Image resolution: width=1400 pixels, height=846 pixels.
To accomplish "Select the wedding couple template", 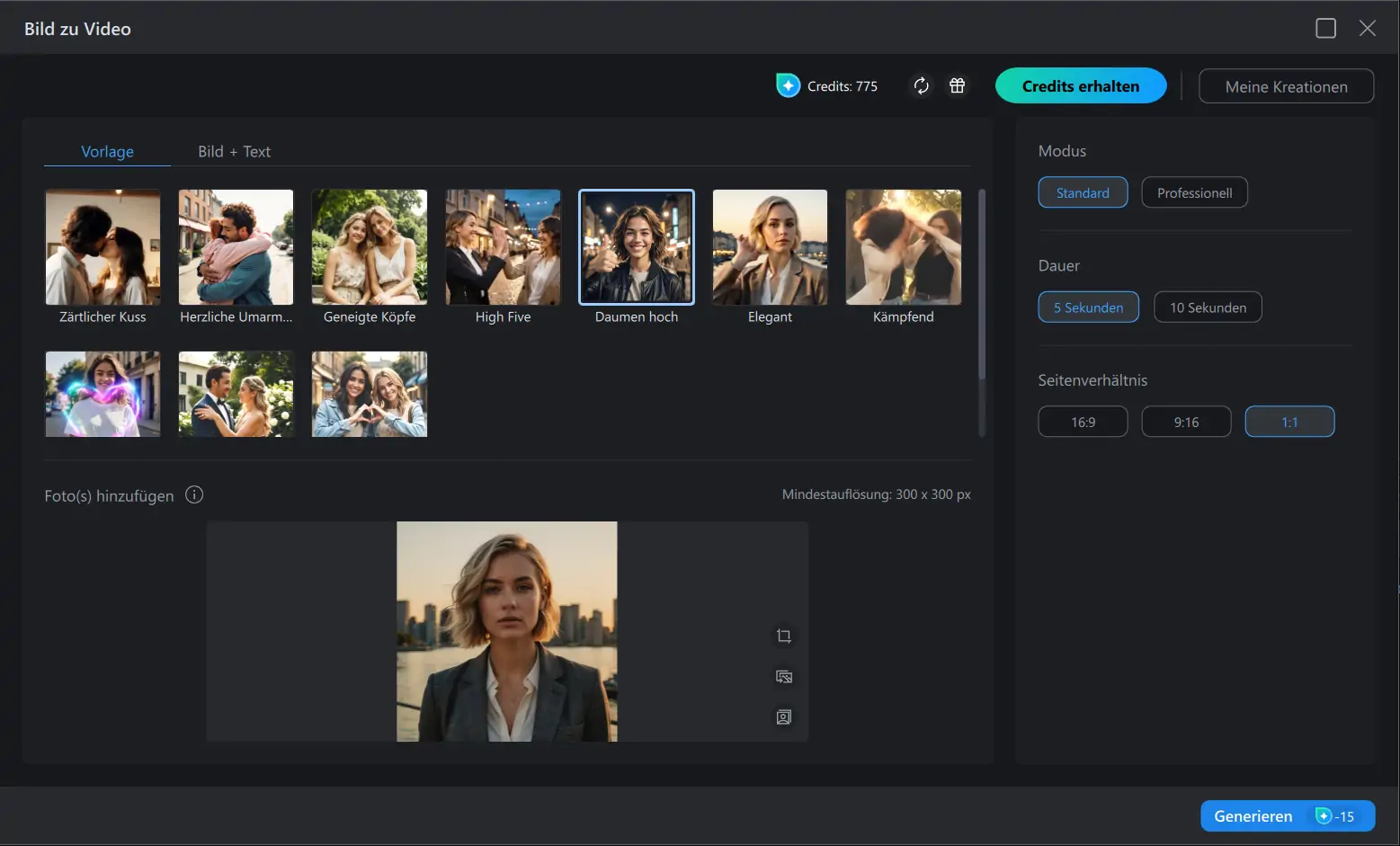I will (x=236, y=394).
